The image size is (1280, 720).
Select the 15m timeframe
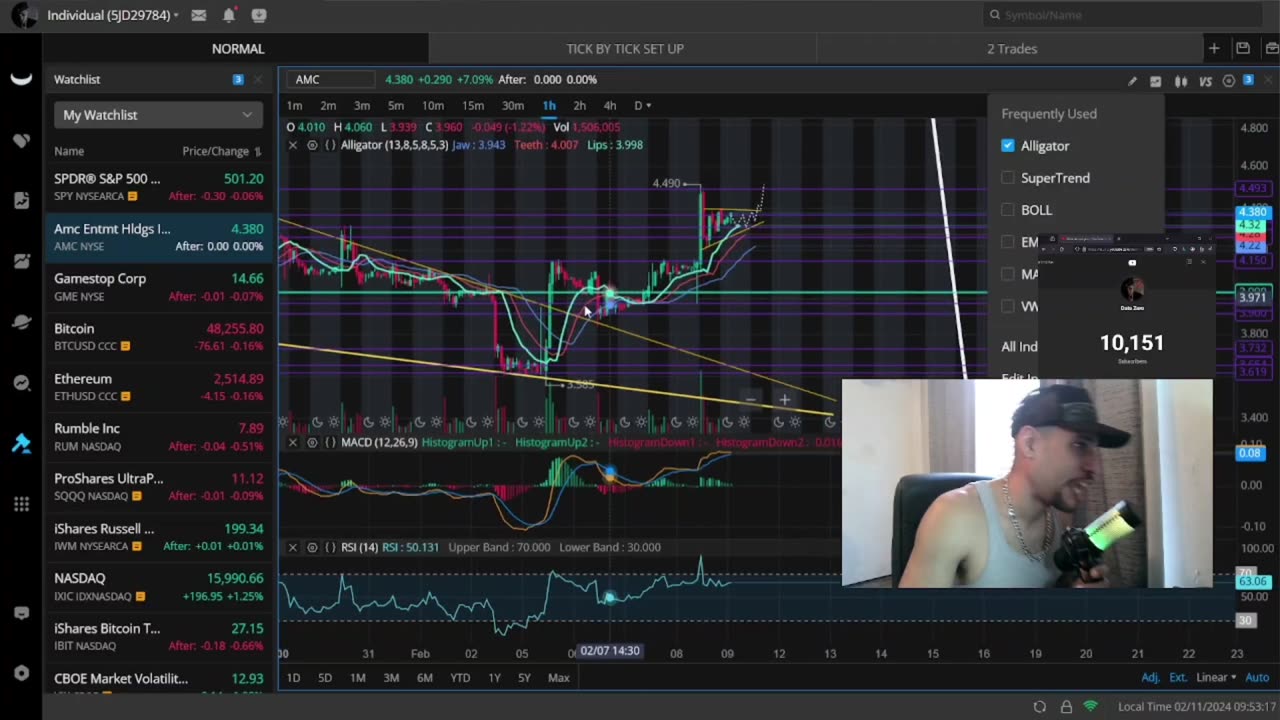[x=473, y=106]
